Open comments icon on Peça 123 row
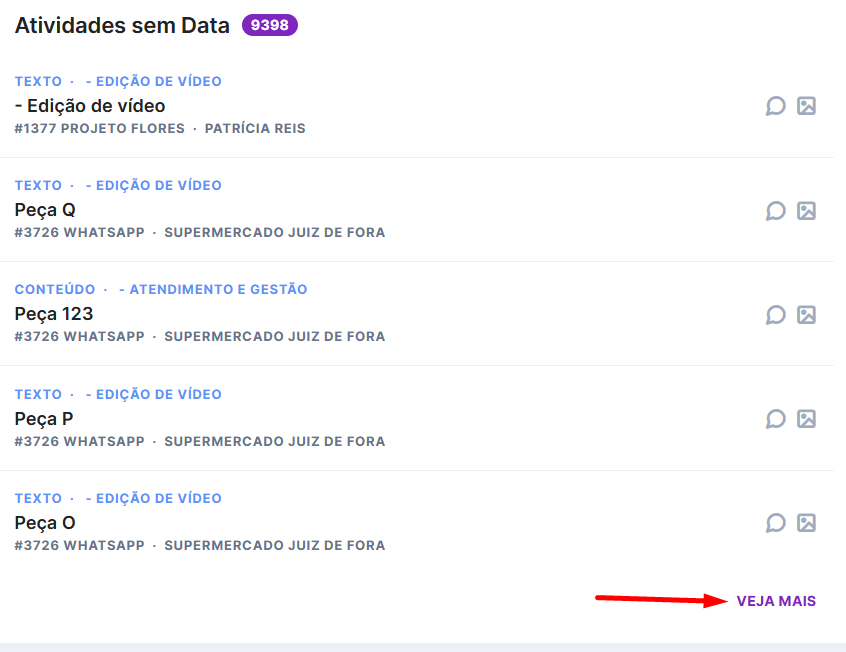Image resolution: width=846 pixels, height=652 pixels. click(x=775, y=315)
